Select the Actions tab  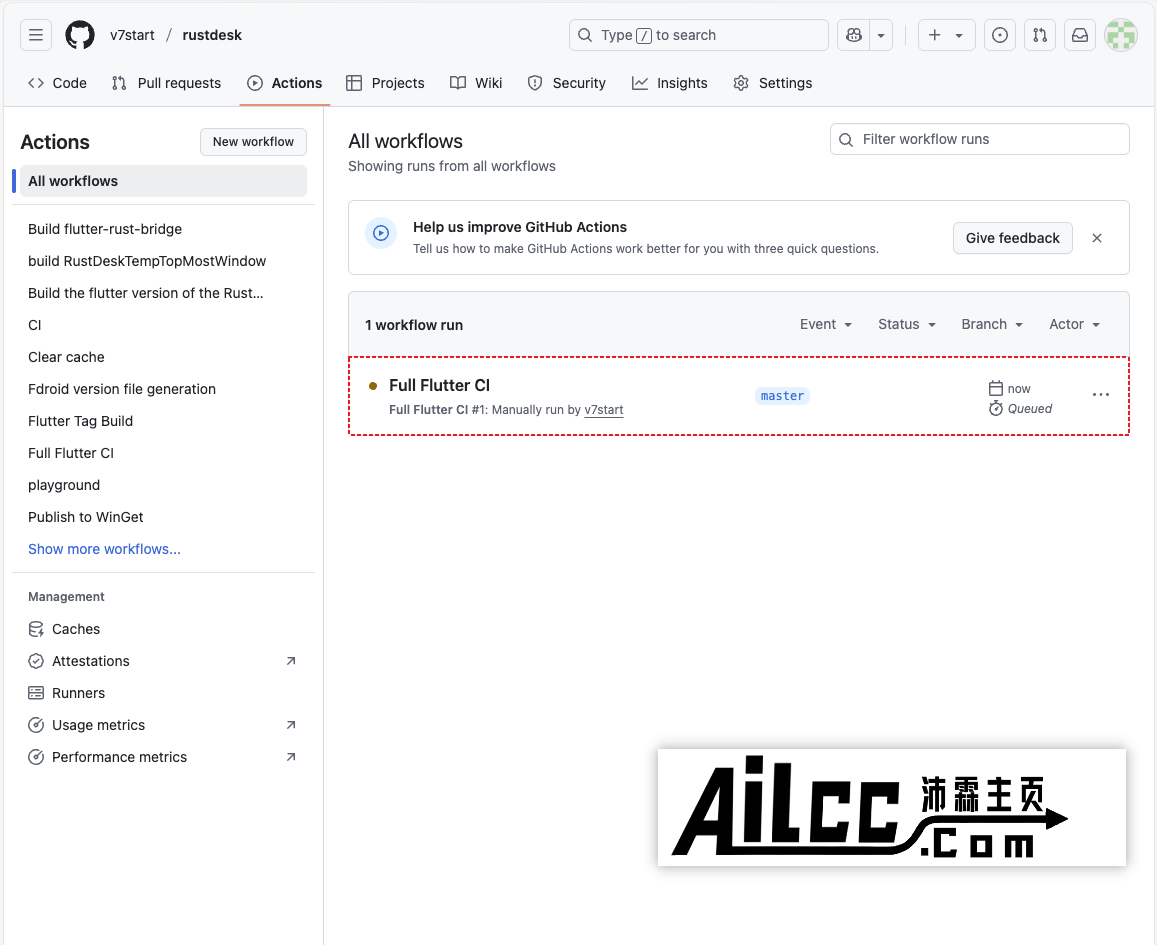click(x=285, y=83)
